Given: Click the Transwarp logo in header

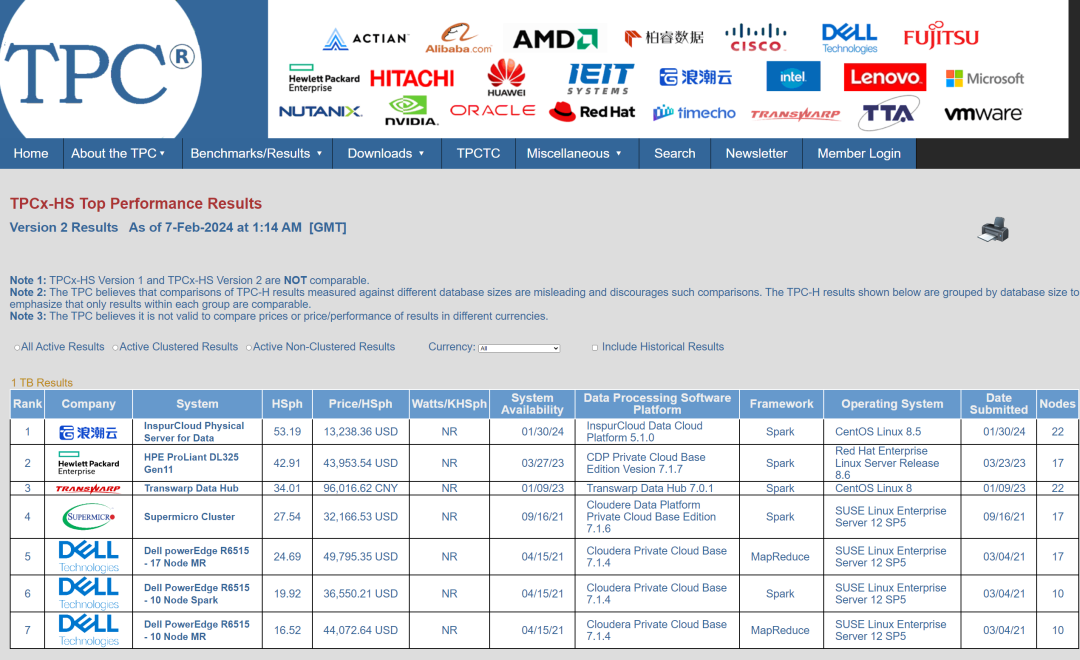Looking at the screenshot, I should [x=795, y=114].
